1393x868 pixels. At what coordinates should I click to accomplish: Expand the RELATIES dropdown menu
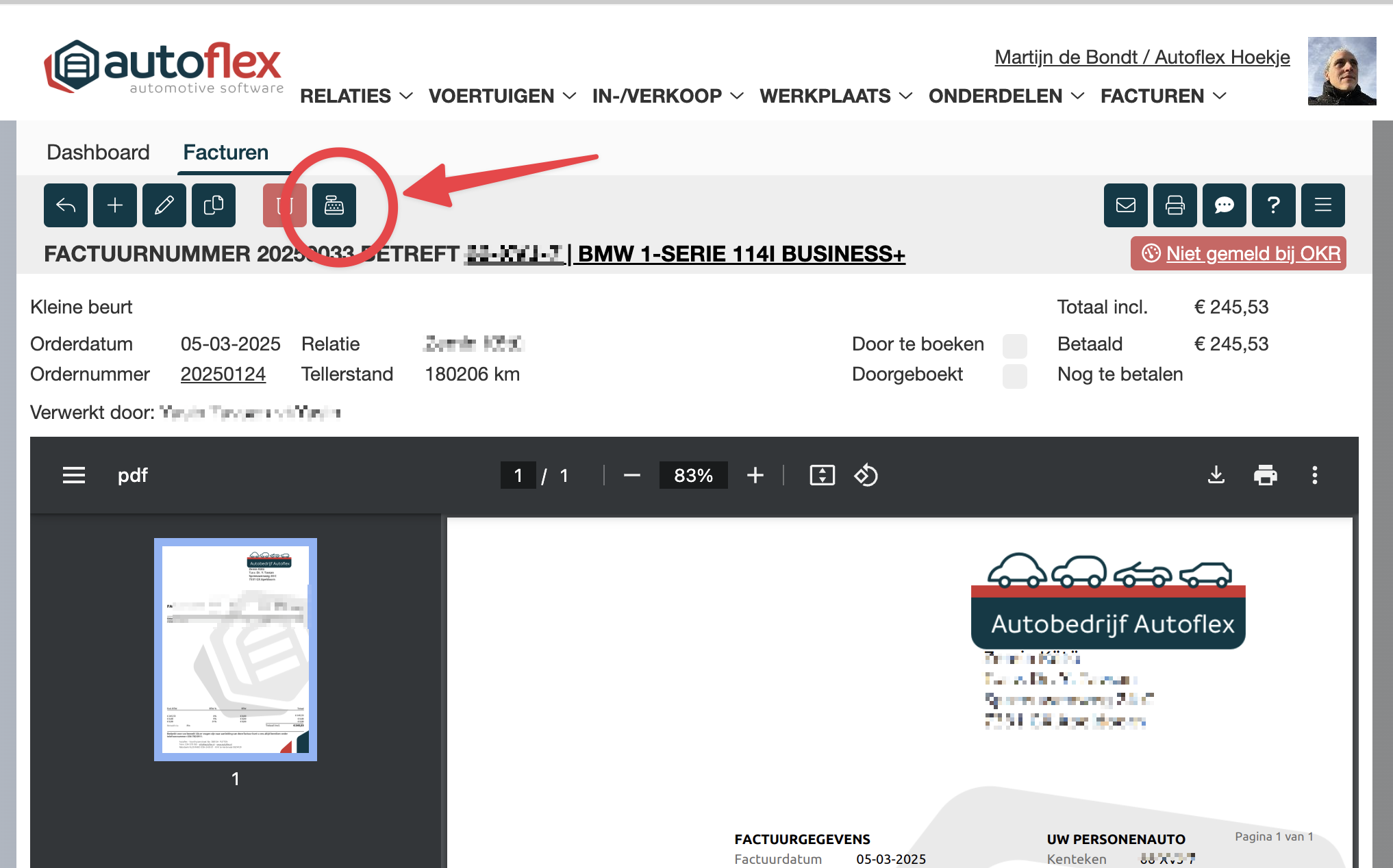[x=356, y=97]
